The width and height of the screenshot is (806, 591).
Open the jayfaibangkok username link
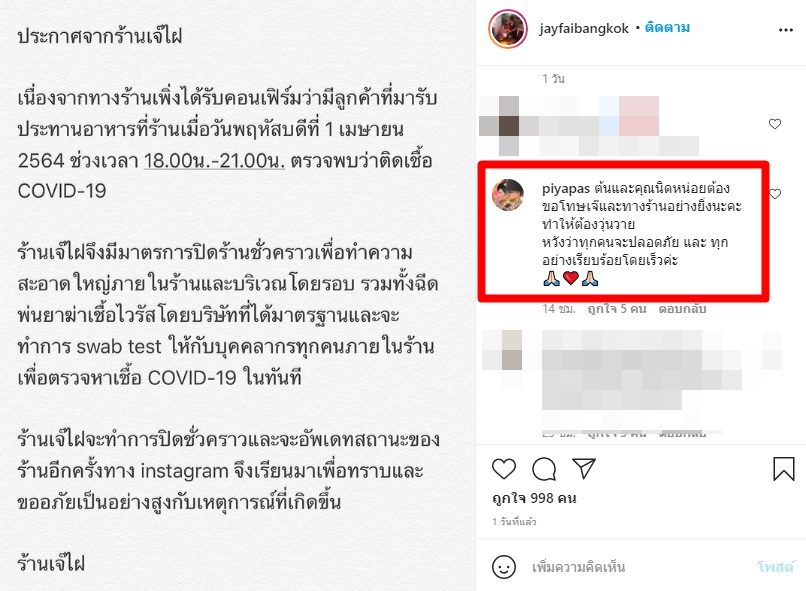(x=583, y=28)
